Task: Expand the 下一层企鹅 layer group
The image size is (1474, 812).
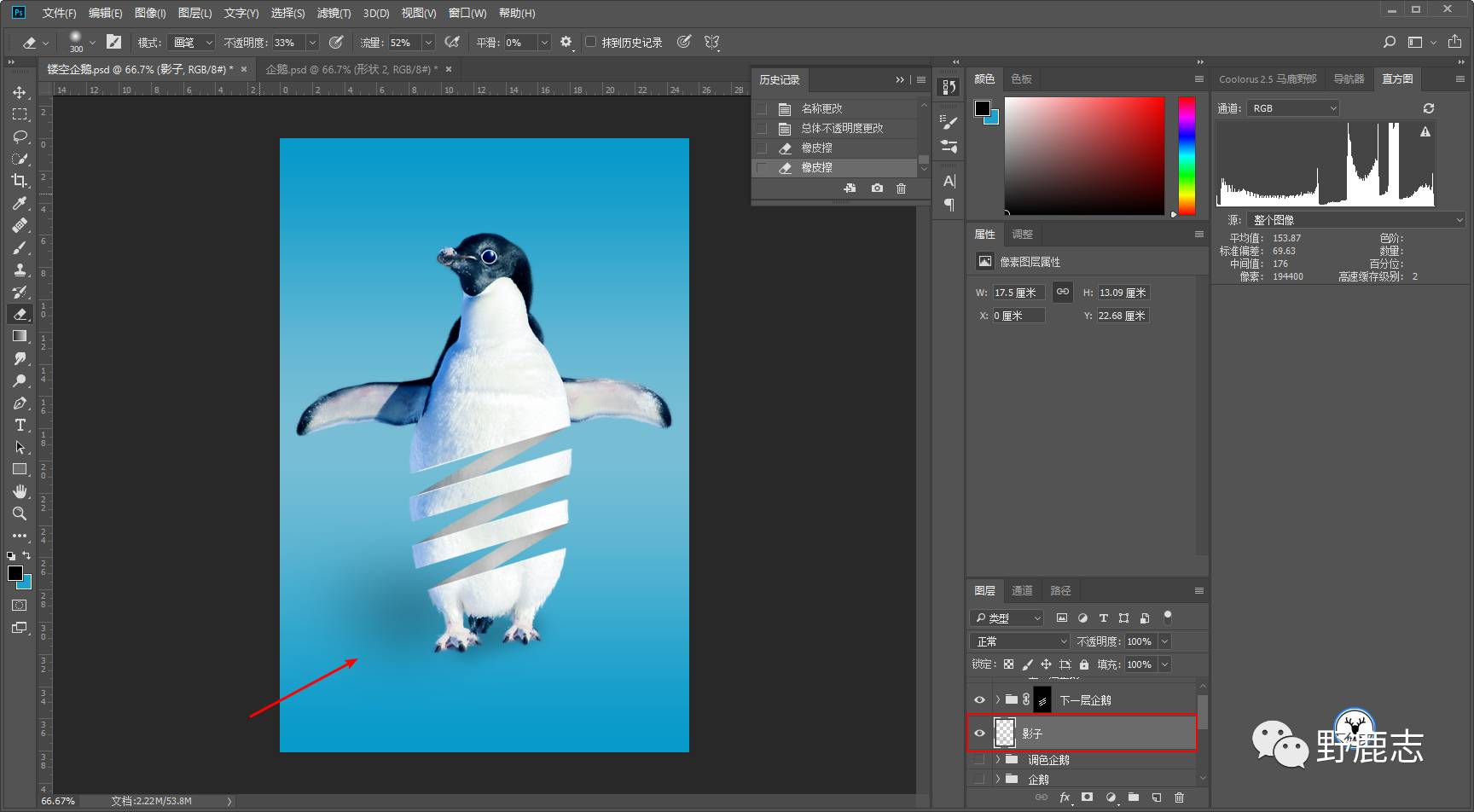Action: click(997, 700)
